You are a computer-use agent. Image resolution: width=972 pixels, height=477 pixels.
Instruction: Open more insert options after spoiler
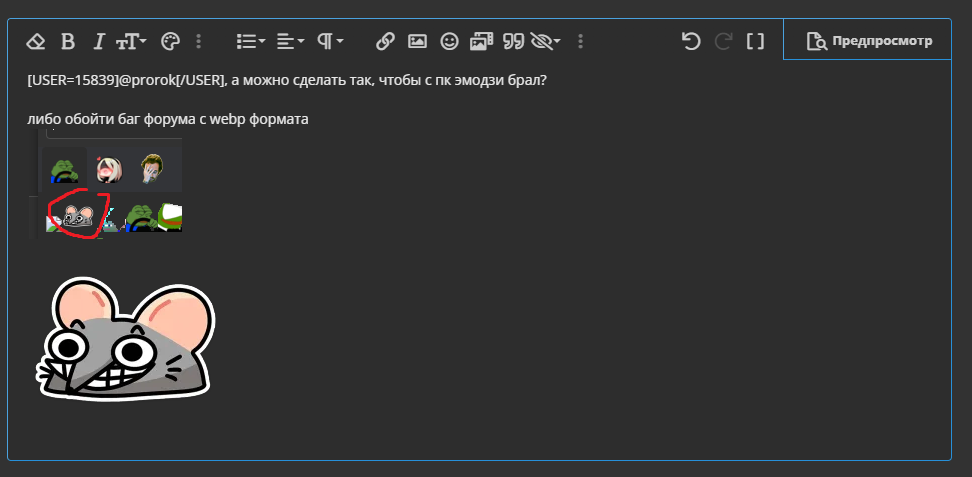click(x=580, y=42)
